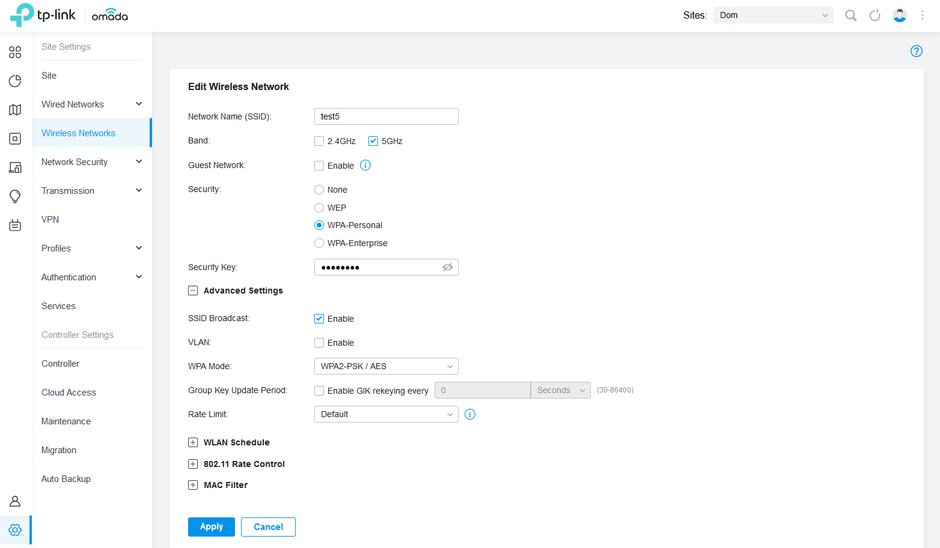The width and height of the screenshot is (940, 548).
Task: Open the Sites dropdown showing Dom
Action: click(773, 16)
